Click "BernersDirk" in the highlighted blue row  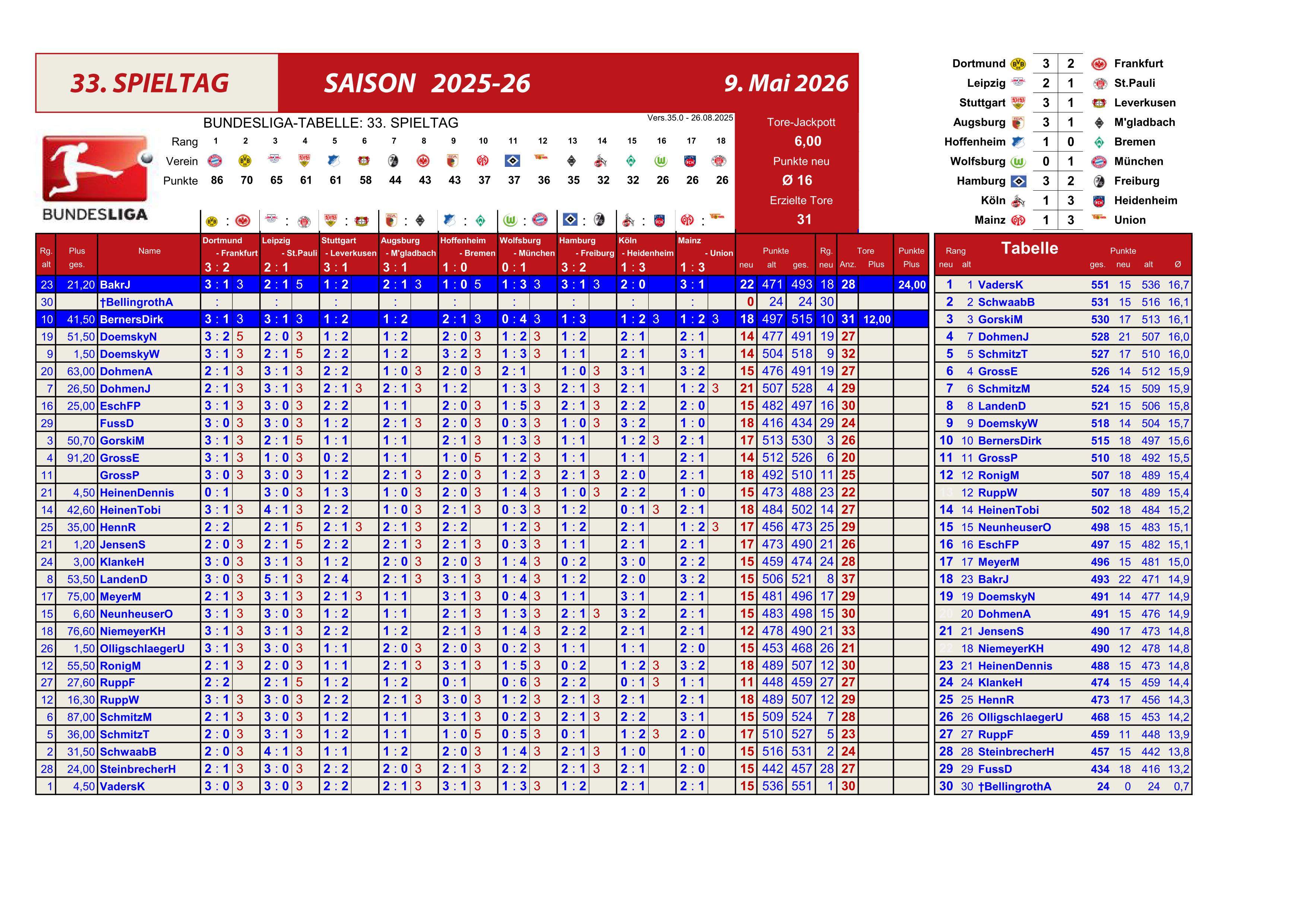tap(132, 319)
